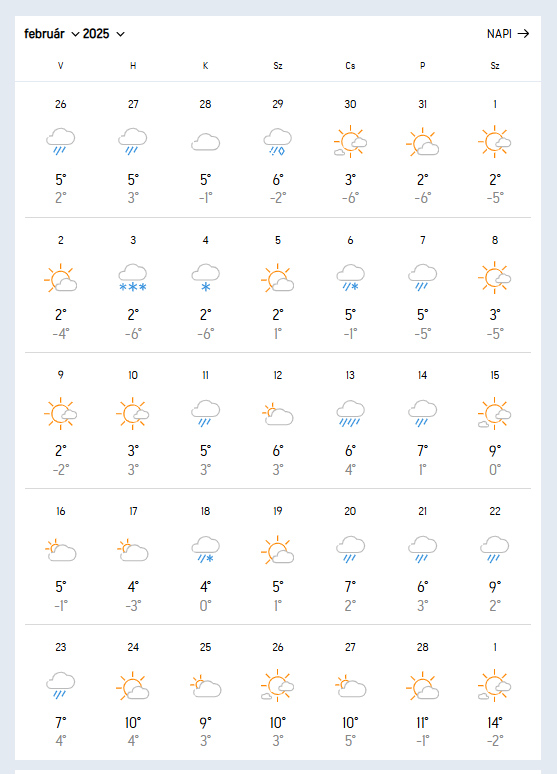Click the freezing rain icon on January 29

pos(278,142)
